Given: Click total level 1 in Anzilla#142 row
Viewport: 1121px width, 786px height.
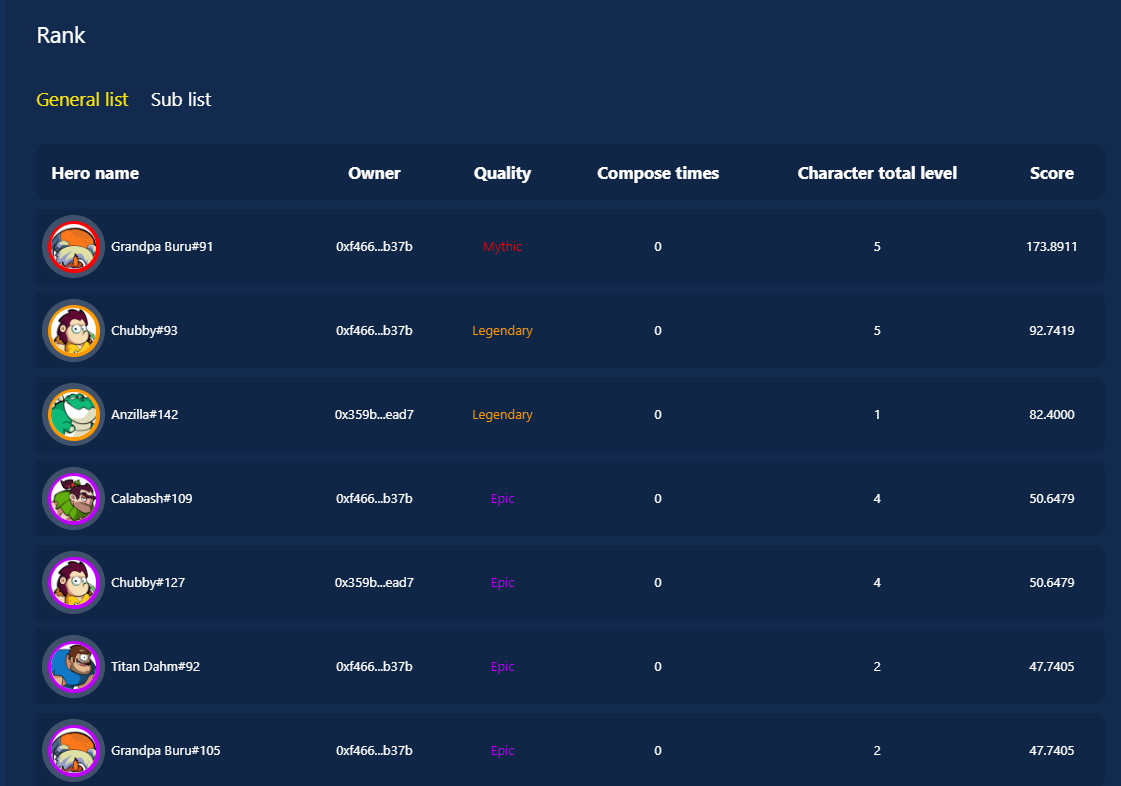Looking at the screenshot, I should pyautogui.click(x=877, y=415).
